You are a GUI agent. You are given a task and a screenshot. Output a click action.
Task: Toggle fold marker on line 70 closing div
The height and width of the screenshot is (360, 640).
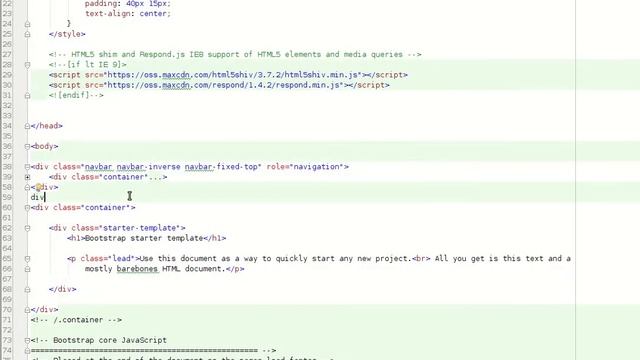(27, 310)
